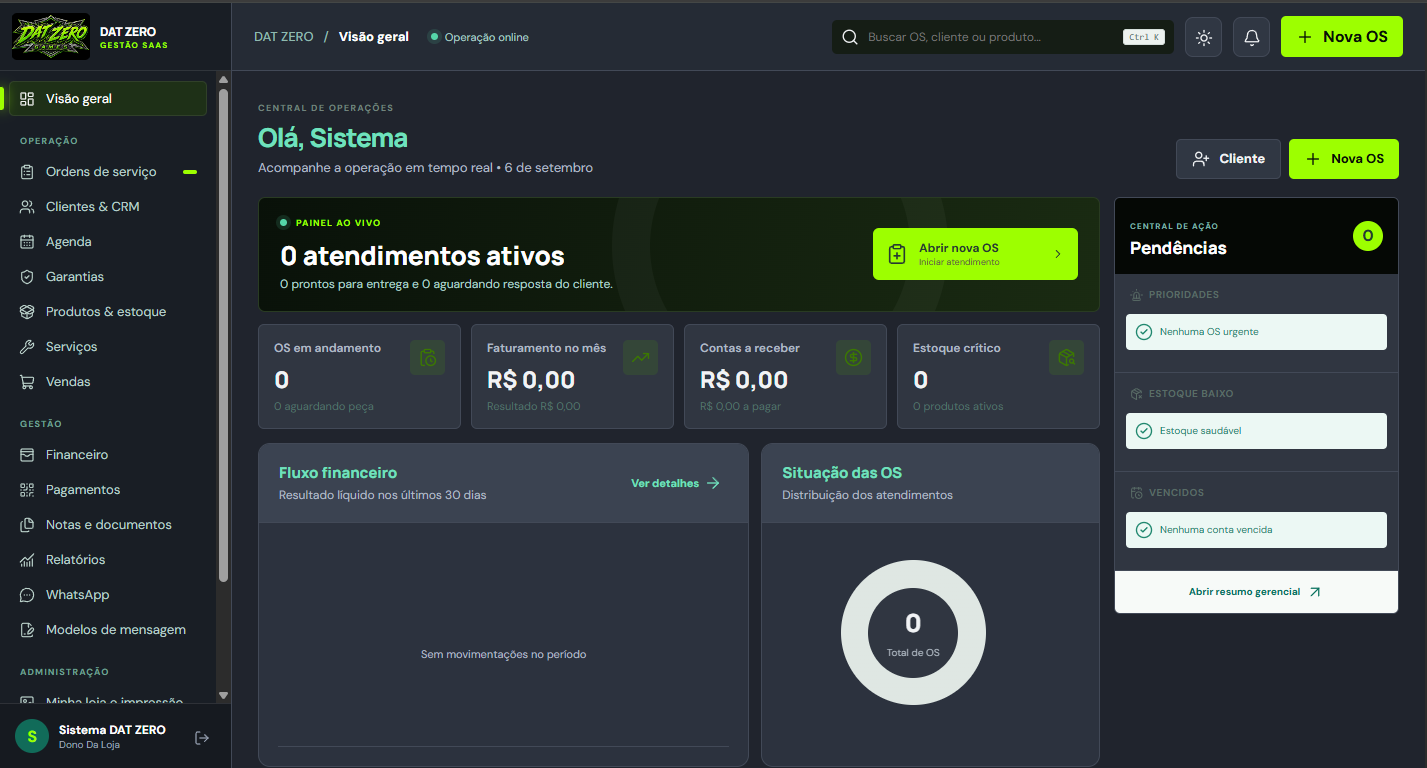The width and height of the screenshot is (1427, 768).
Task: Click the Nenhuma conta vencida item
Action: [1256, 530]
